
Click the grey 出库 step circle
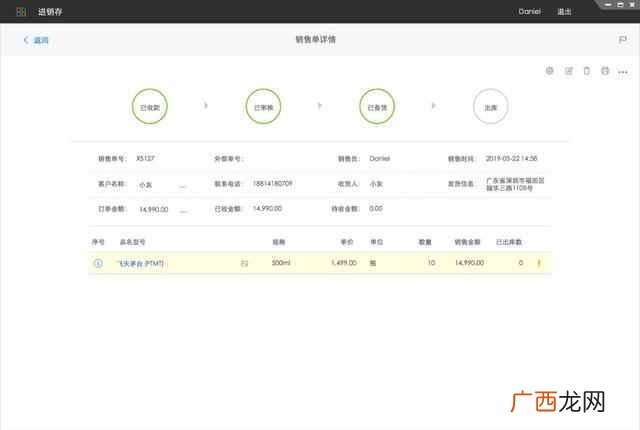491,107
